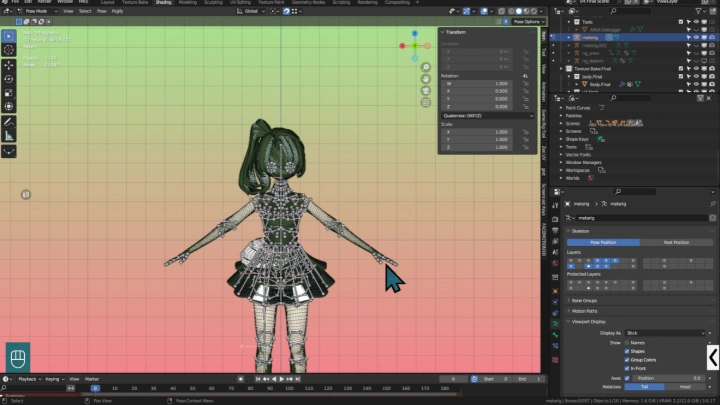Activate the Cursor tool in the toolbar
The height and width of the screenshot is (405, 720).
click(x=9, y=50)
